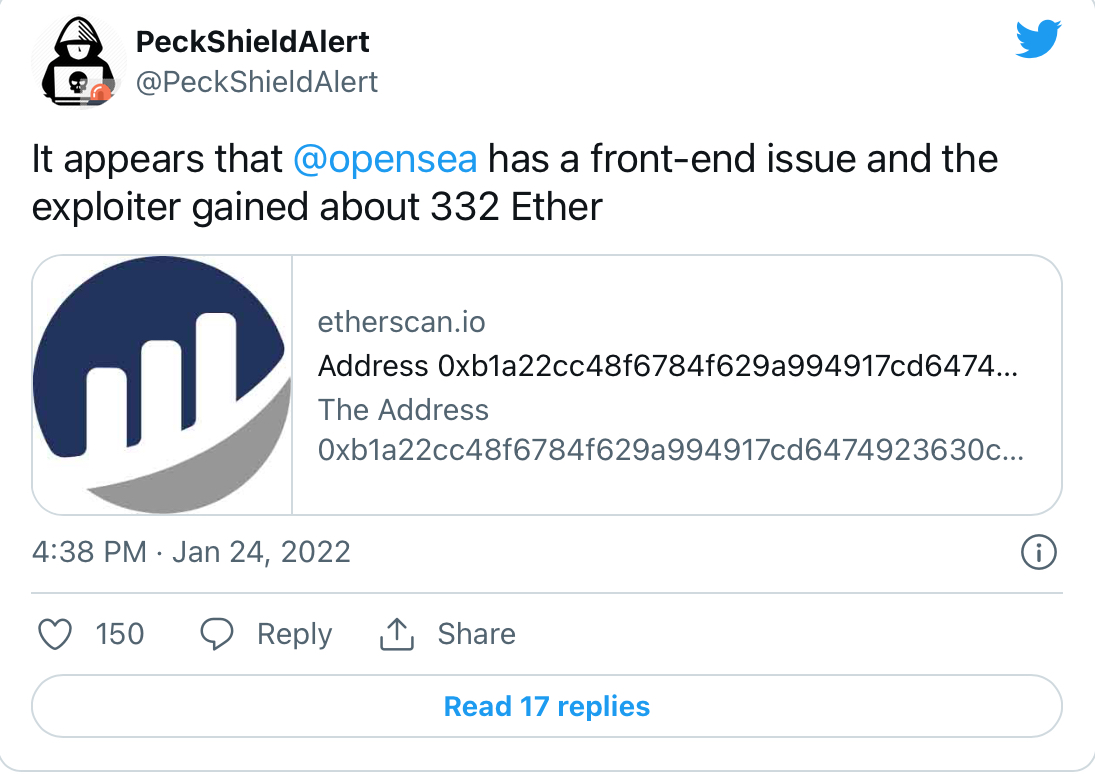Open the PeckShieldAlert display name

(252, 42)
